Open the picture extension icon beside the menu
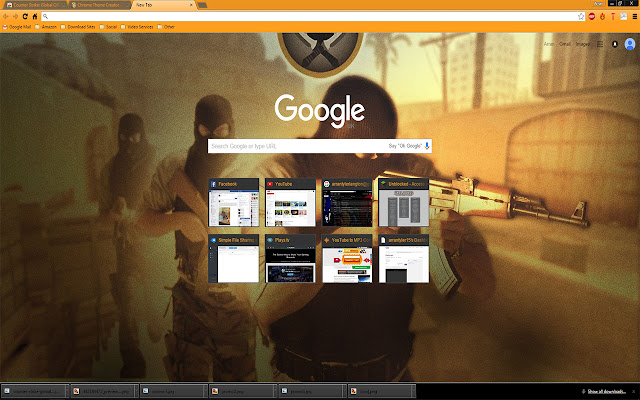This screenshot has height=400, width=640. [x=624, y=16]
